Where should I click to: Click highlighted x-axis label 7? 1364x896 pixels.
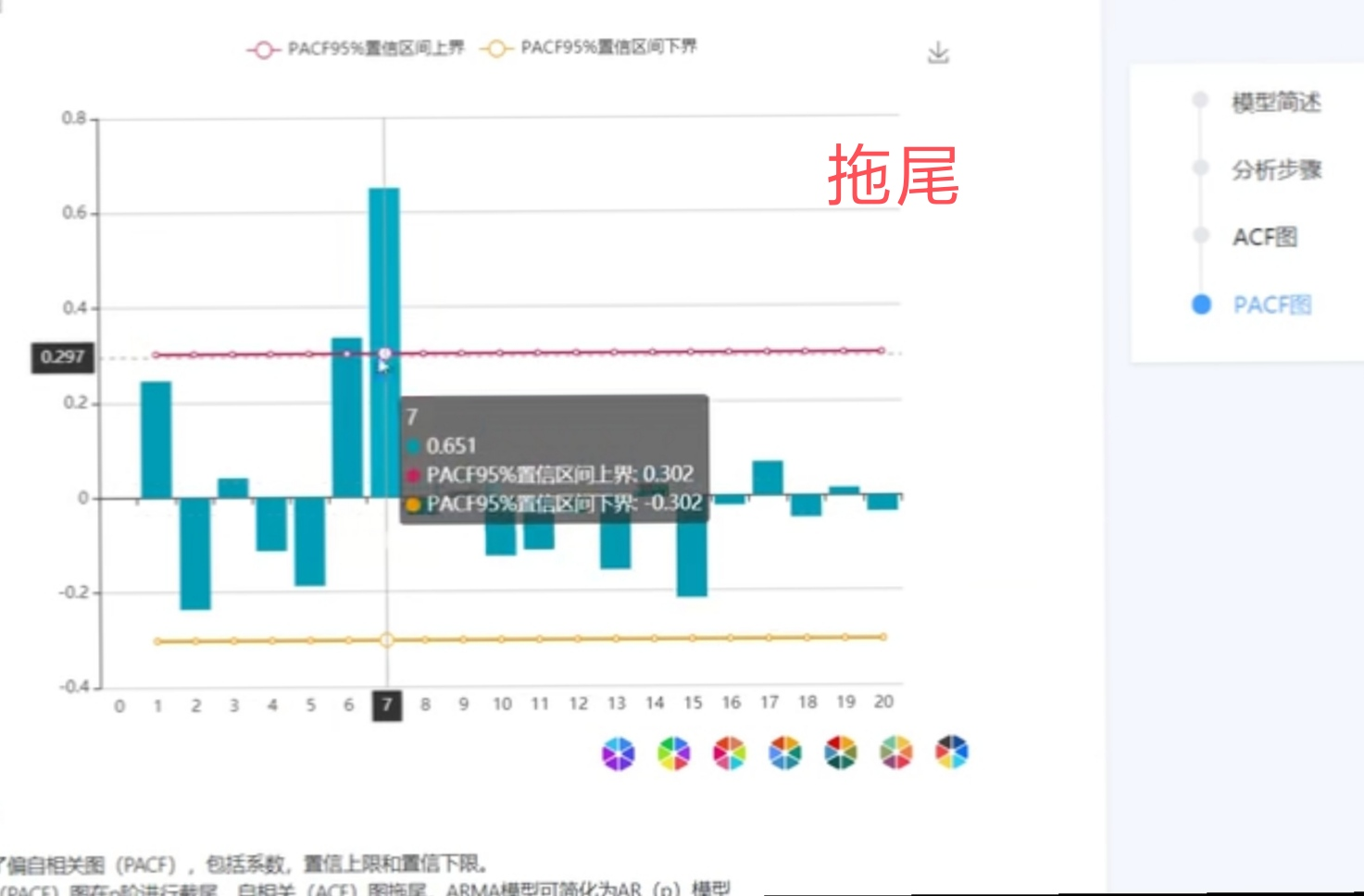point(387,704)
